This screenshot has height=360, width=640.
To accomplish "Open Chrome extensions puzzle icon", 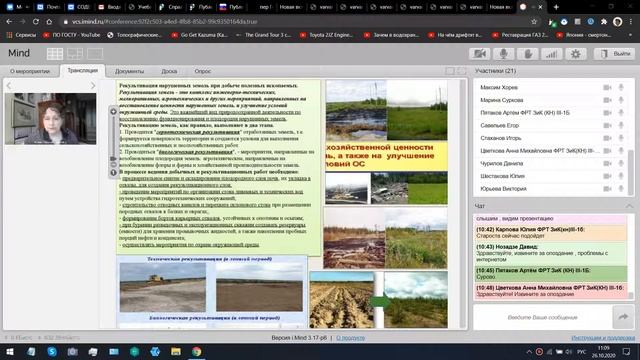I will 604,22.
